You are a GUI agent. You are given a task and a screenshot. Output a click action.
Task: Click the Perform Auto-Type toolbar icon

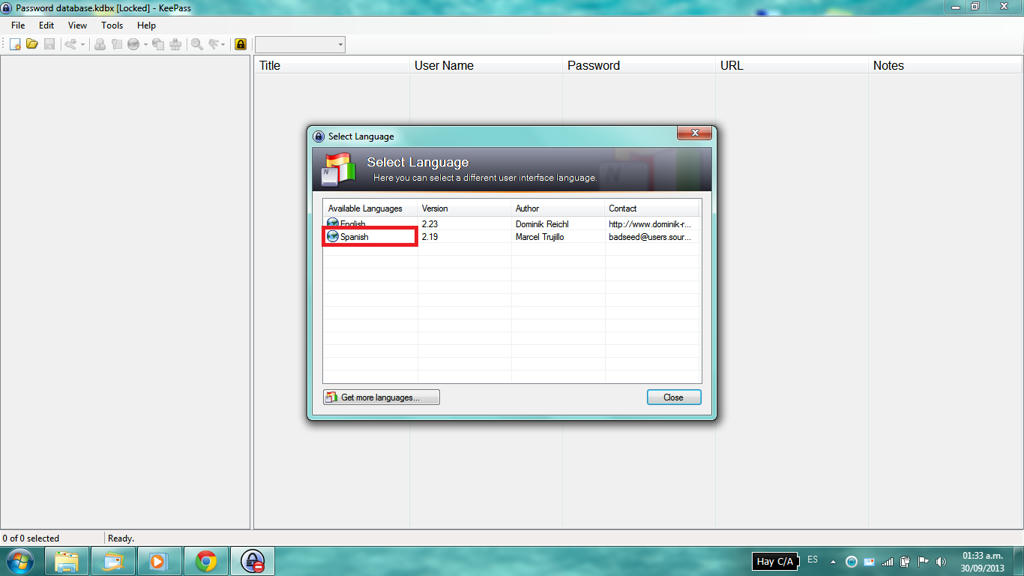[x=175, y=44]
